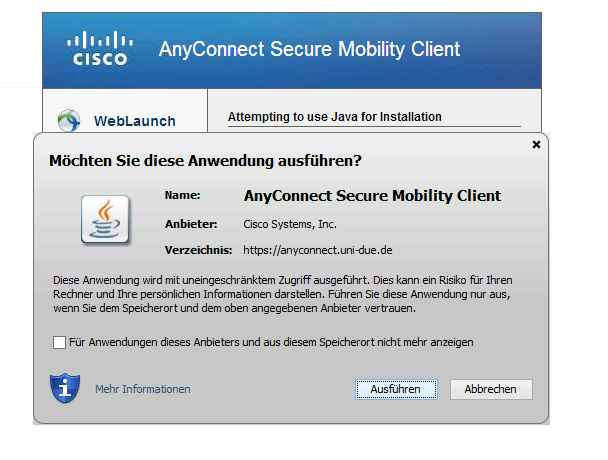Enable the 'nicht mehr anzeigen' checkbox
Screen dimensions: 608x460
60,343
